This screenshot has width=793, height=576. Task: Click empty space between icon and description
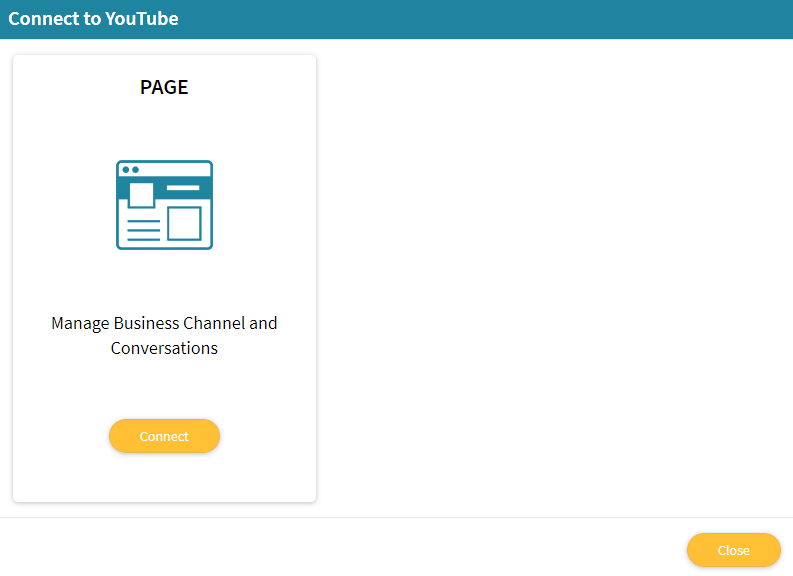click(164, 282)
